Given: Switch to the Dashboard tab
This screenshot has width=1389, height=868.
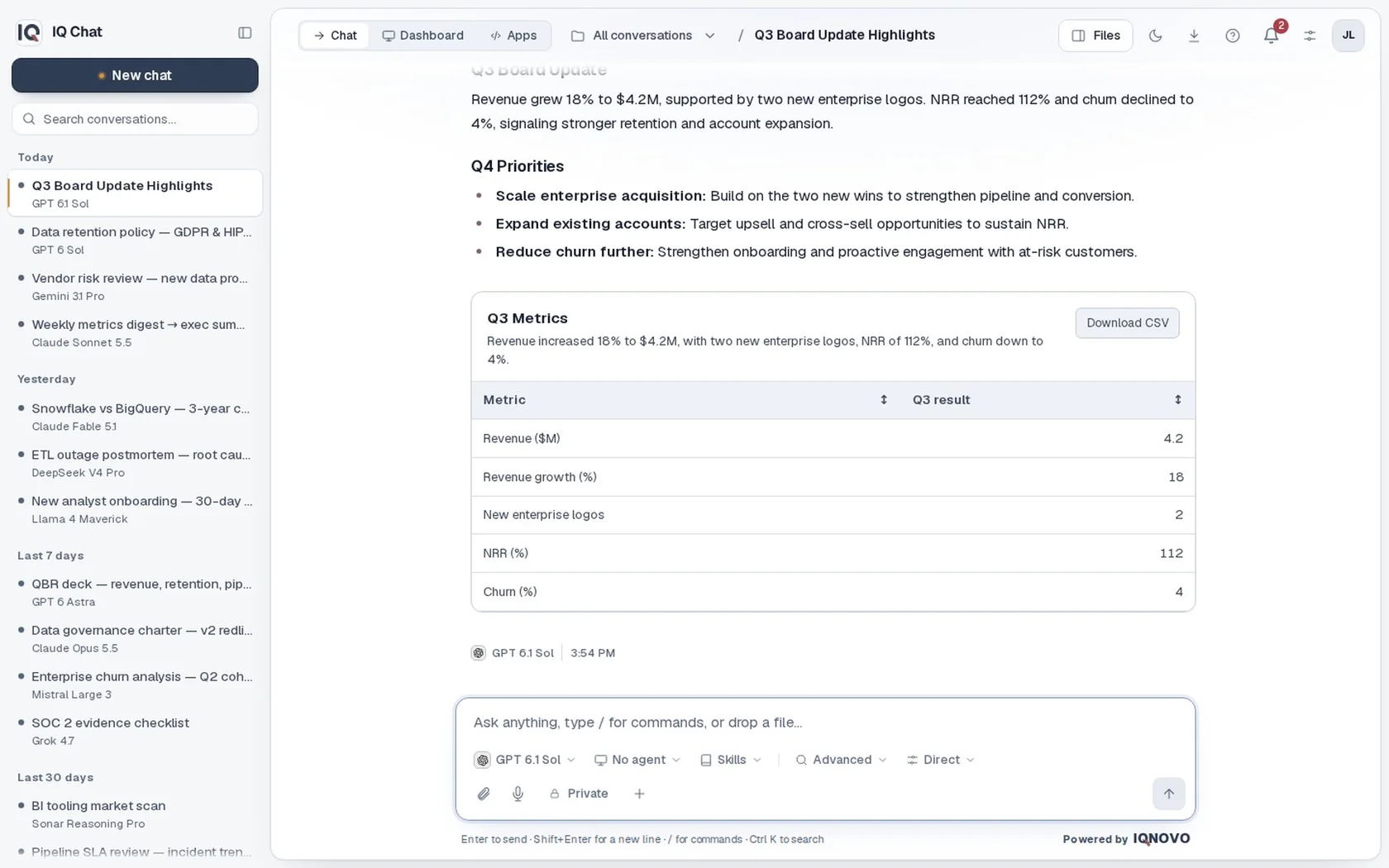Looking at the screenshot, I should (422, 36).
